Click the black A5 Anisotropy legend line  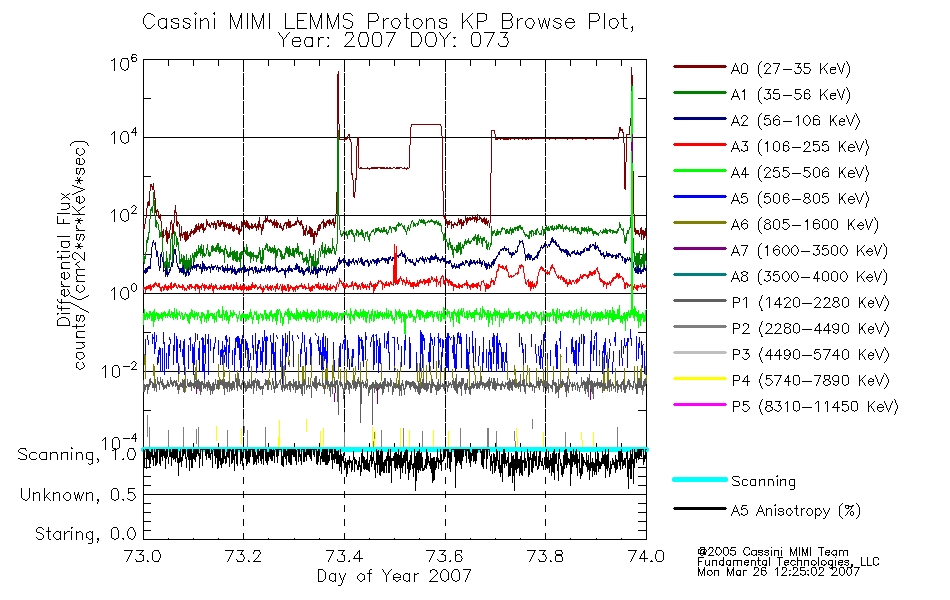[700, 508]
